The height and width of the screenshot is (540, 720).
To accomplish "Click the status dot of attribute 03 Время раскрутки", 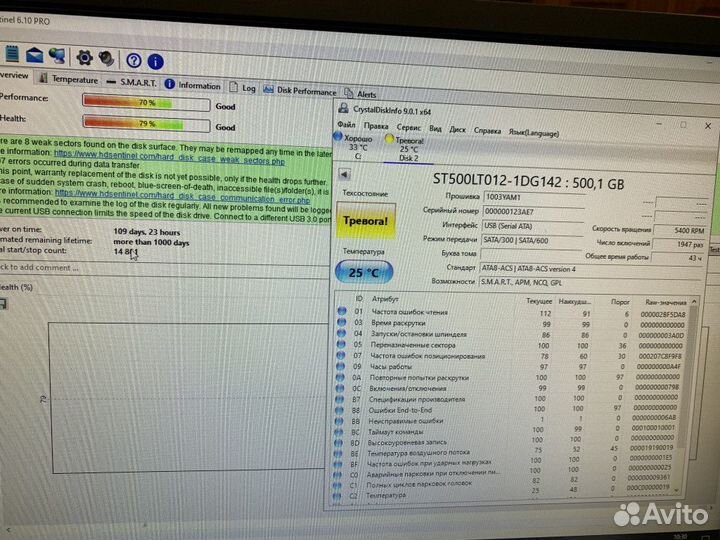I will [x=342, y=322].
